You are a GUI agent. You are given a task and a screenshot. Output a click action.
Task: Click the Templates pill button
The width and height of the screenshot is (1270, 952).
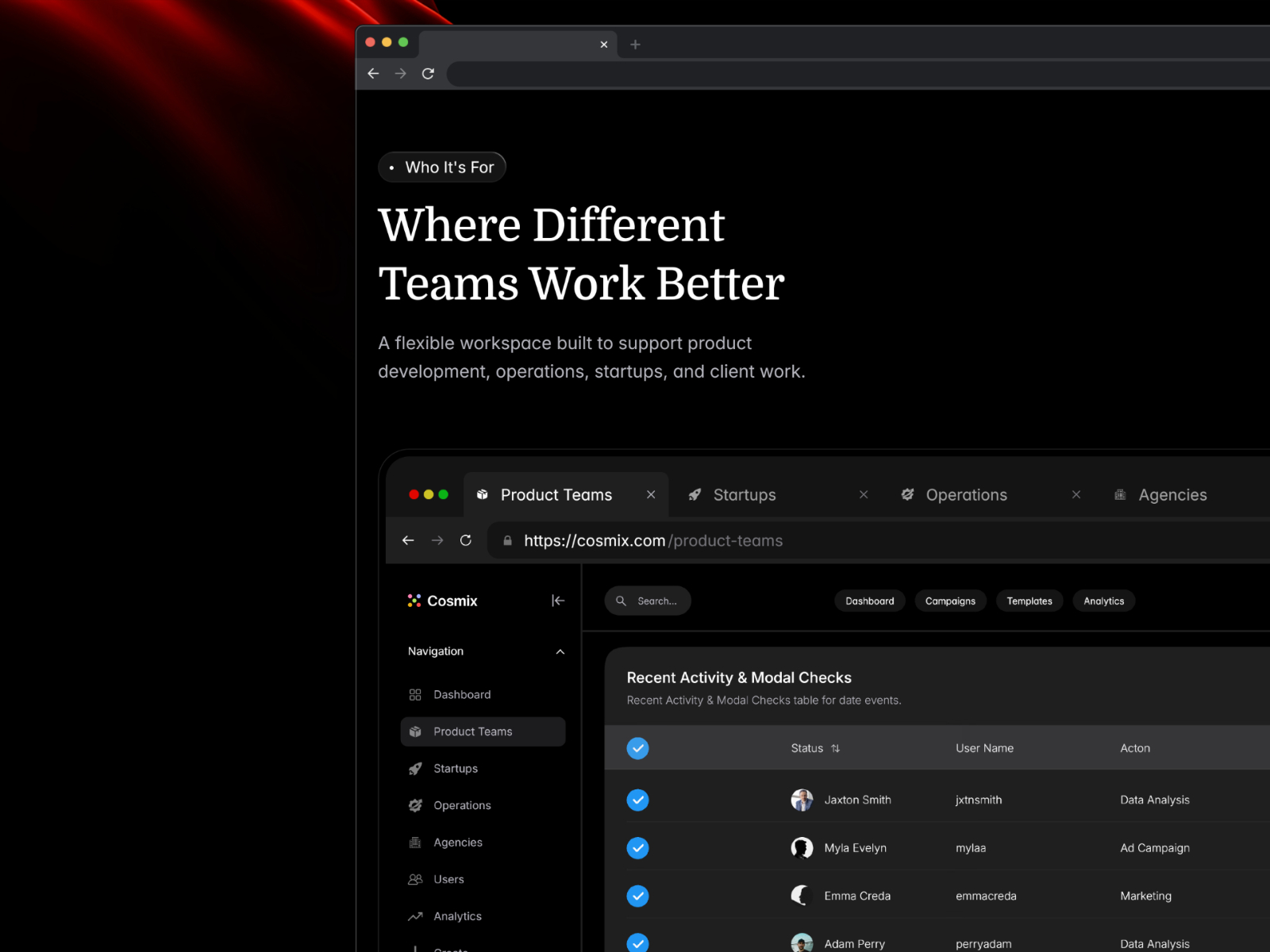[x=1029, y=601]
